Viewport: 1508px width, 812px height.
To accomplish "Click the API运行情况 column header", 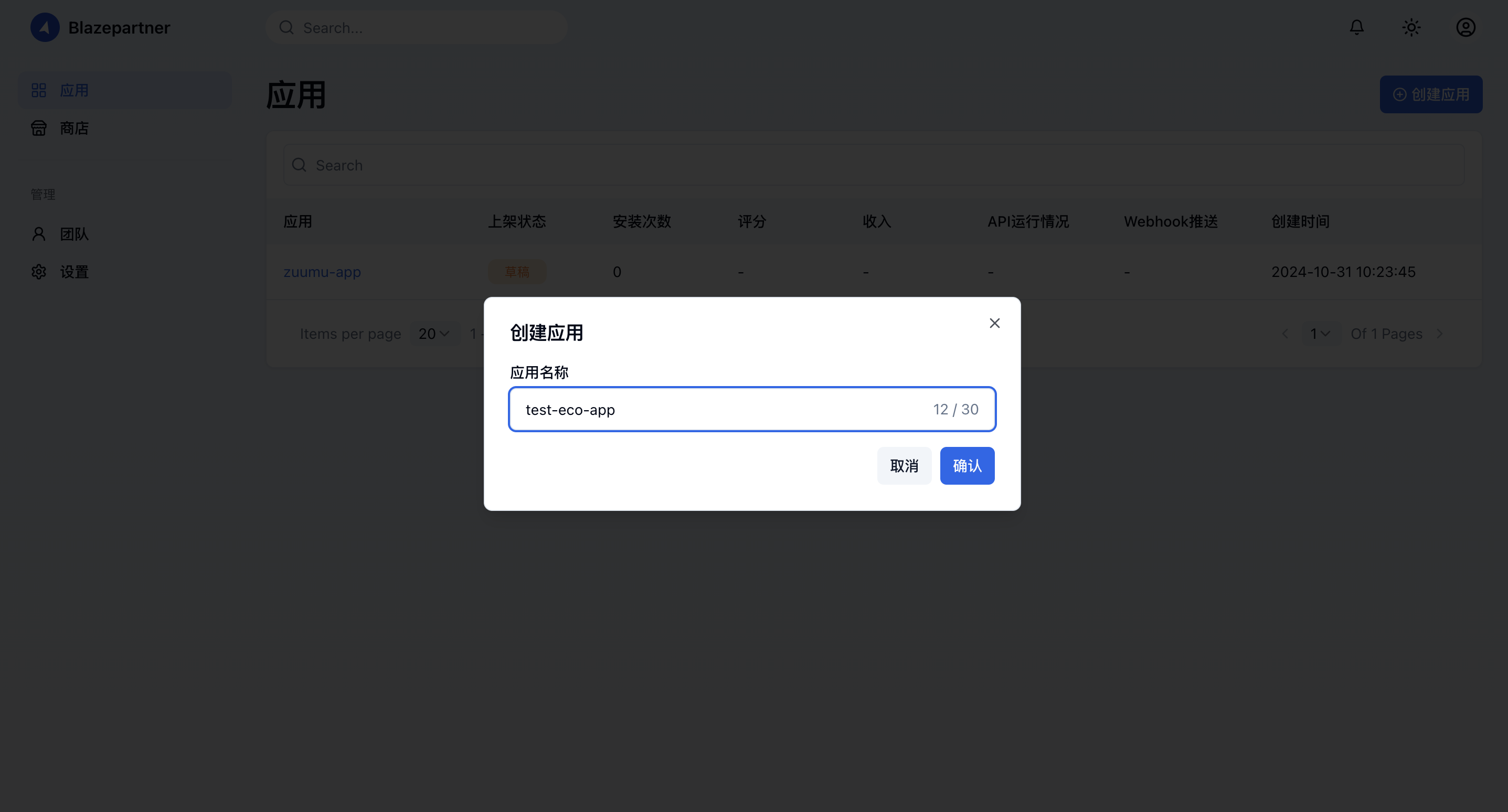I will [x=1028, y=221].
